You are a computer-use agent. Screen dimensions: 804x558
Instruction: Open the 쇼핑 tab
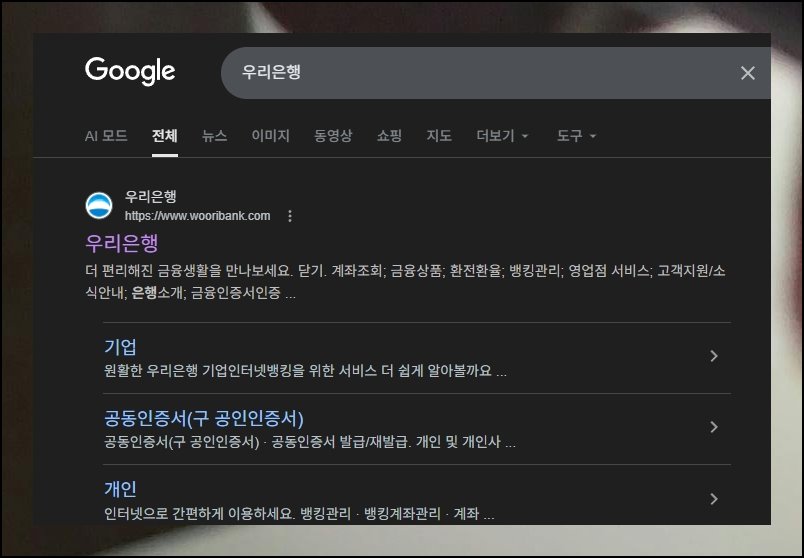(x=389, y=136)
